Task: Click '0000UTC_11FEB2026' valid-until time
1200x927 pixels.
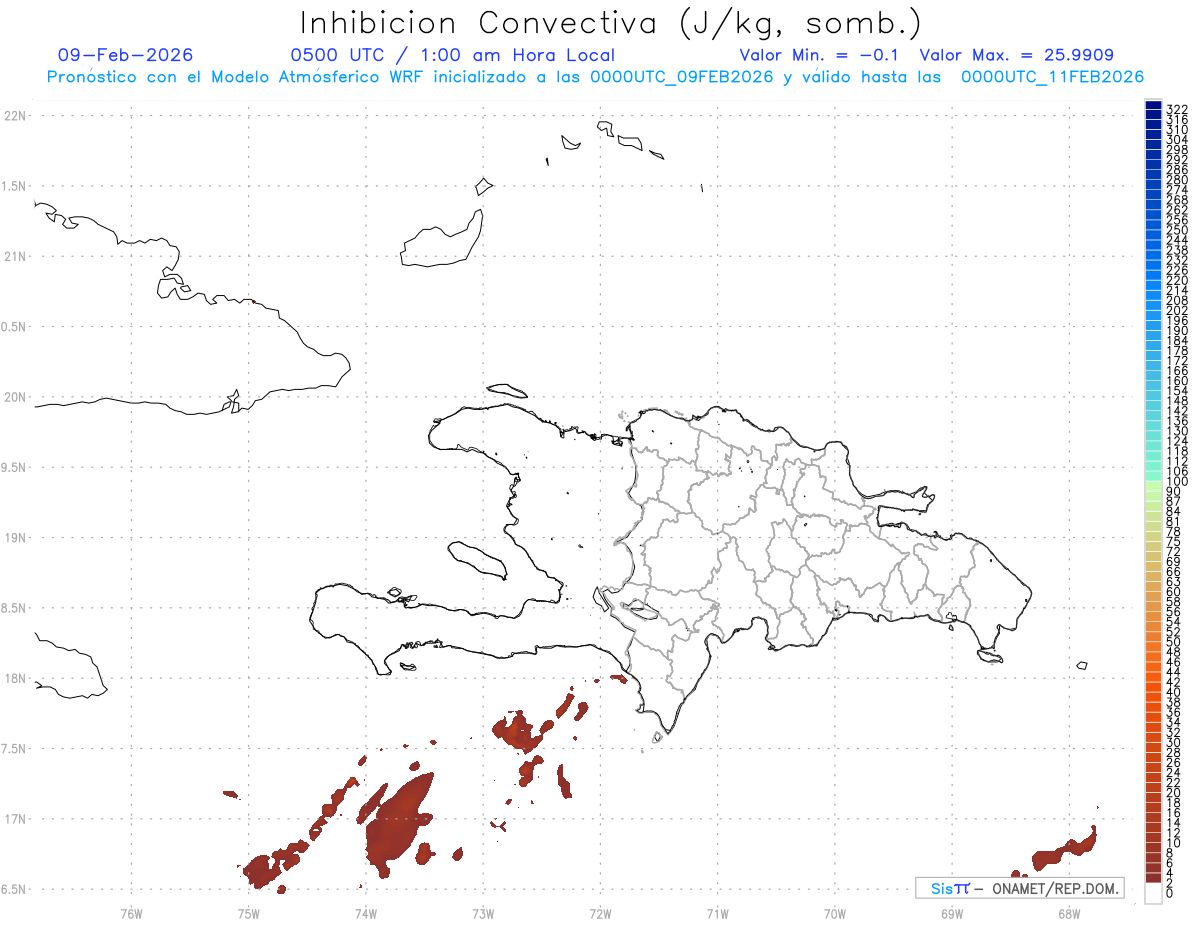Action: [1052, 77]
